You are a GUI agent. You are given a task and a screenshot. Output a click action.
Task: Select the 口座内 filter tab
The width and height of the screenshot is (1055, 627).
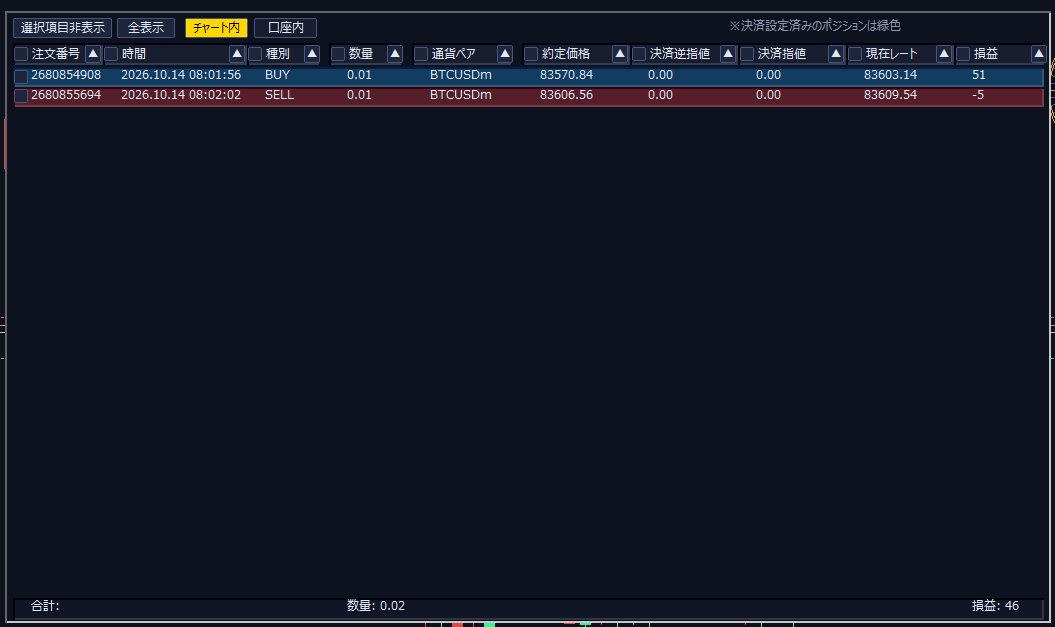[285, 28]
